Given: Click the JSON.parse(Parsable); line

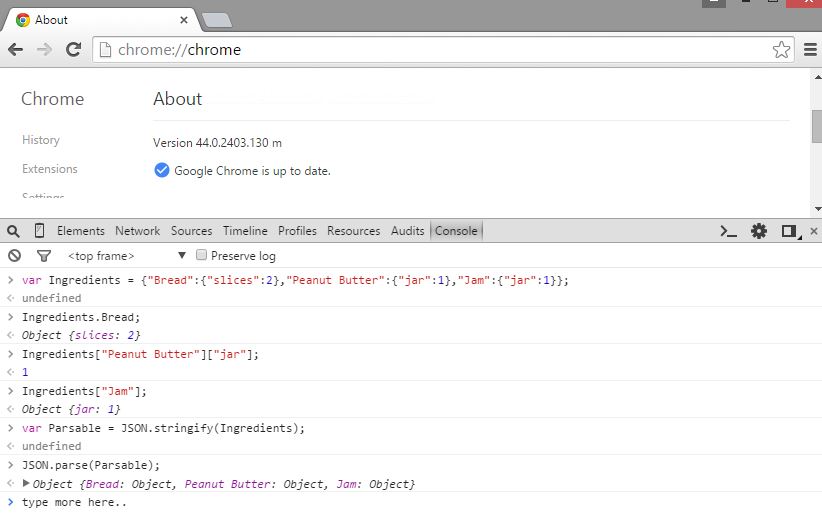Looking at the screenshot, I should [x=91, y=465].
